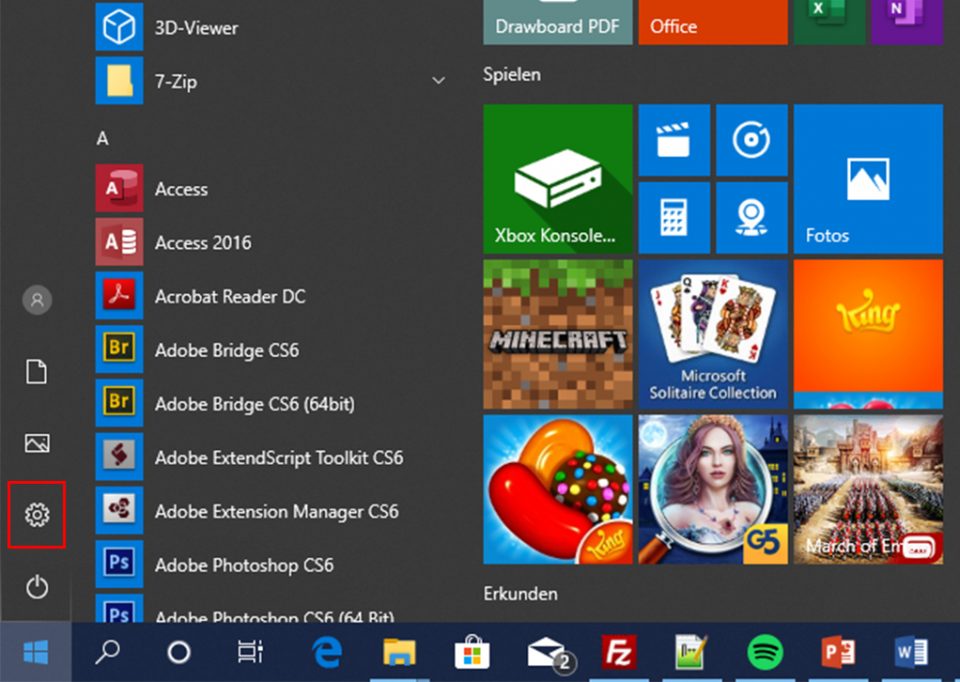Image resolution: width=960 pixels, height=682 pixels.
Task: Open the Groove Music disc tile
Action: coord(750,141)
